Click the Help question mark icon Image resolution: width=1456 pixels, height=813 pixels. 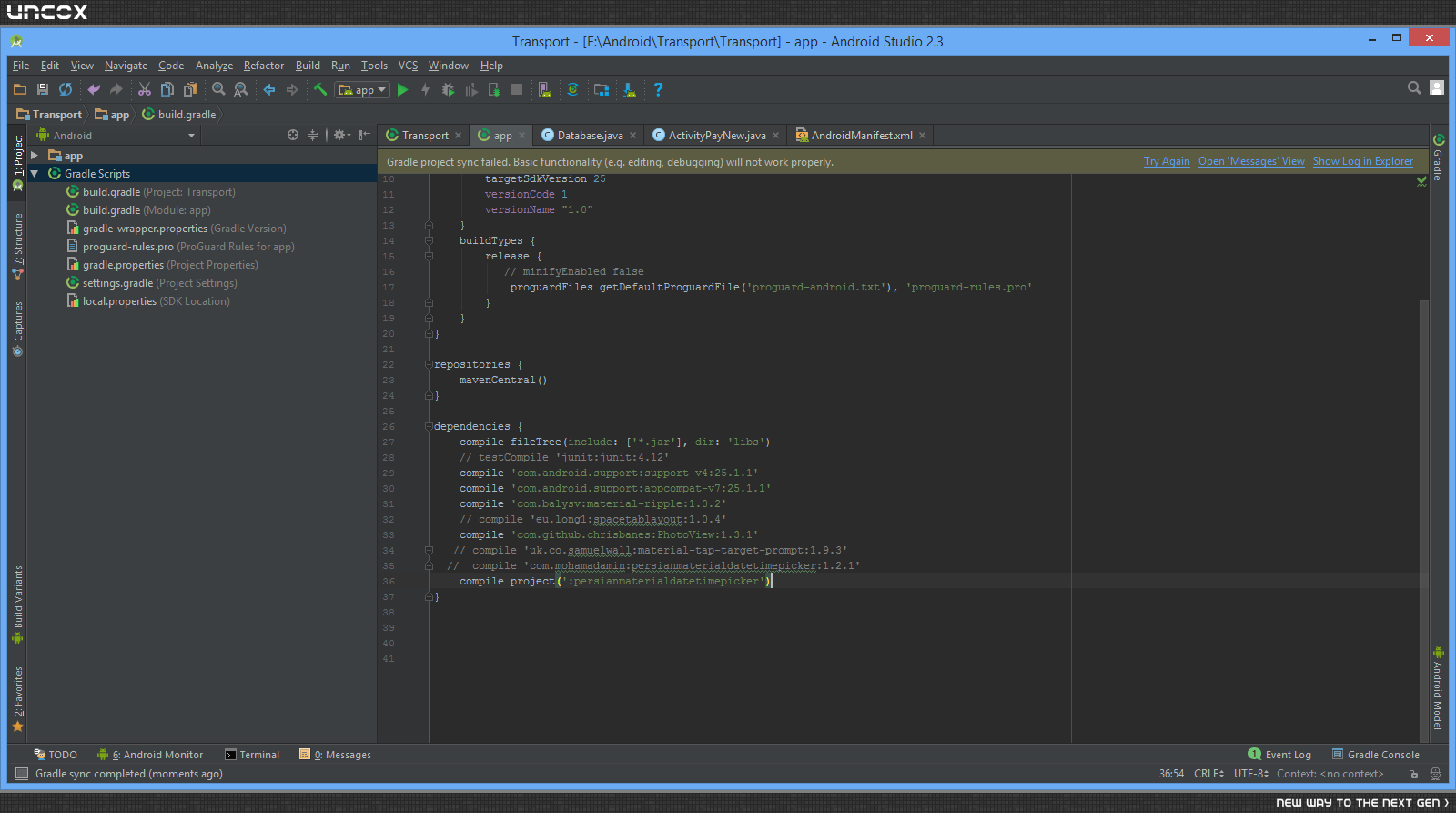658,89
